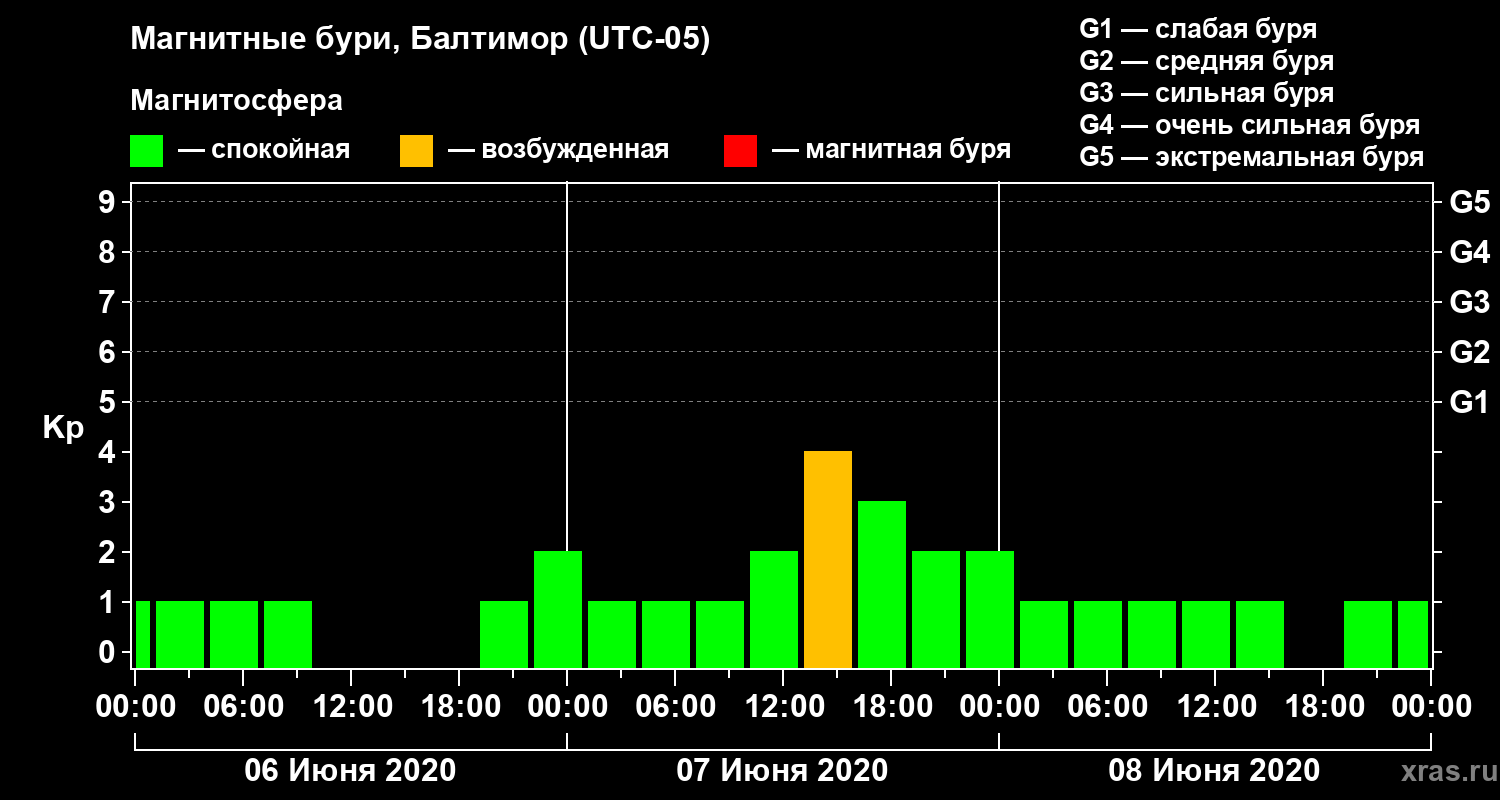1500x800 pixels.
Task: Click the '06:00' time label for 06 Июня
Action: pos(244,706)
